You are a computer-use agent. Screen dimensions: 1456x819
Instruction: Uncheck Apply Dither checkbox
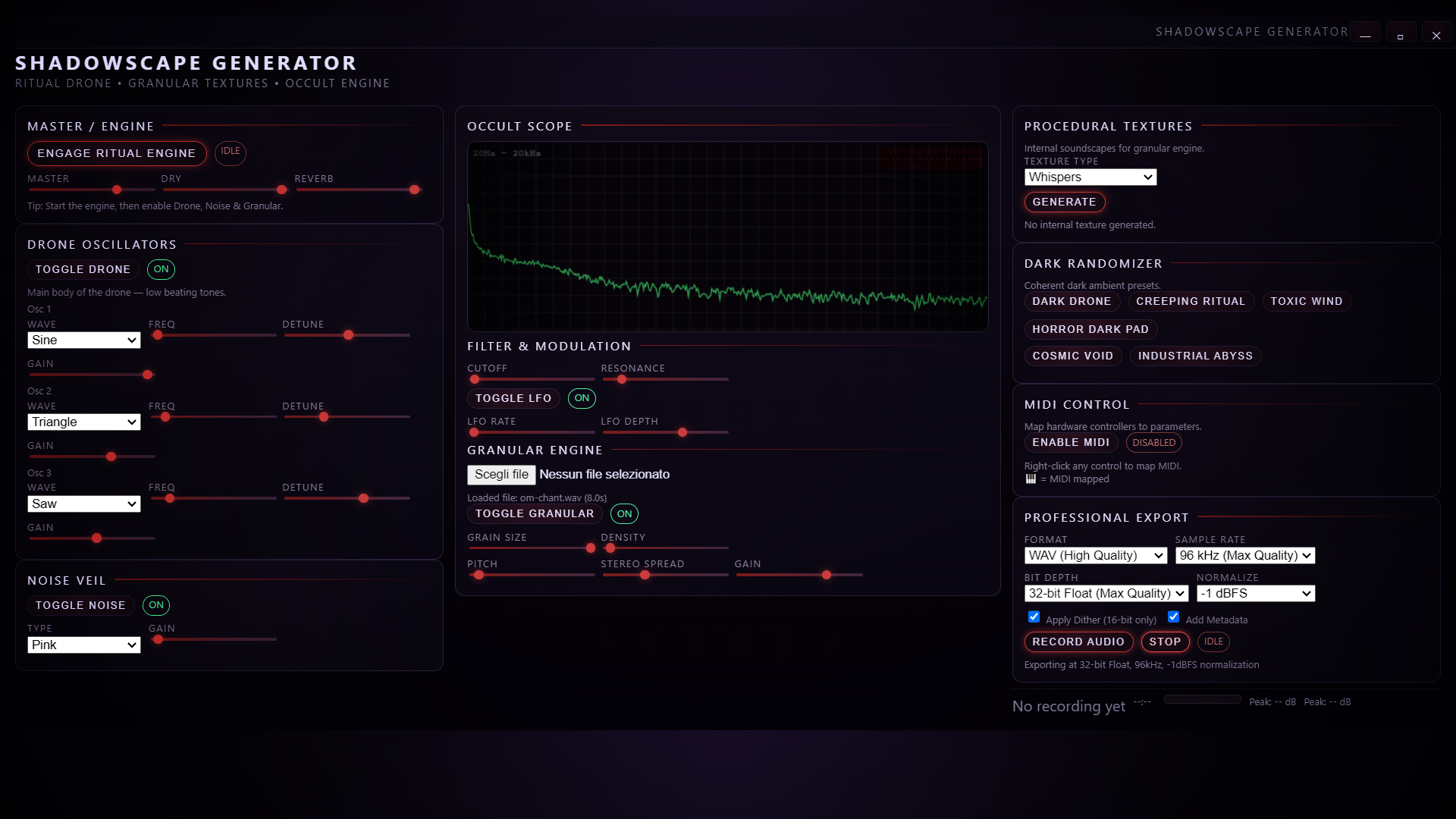(x=1034, y=617)
